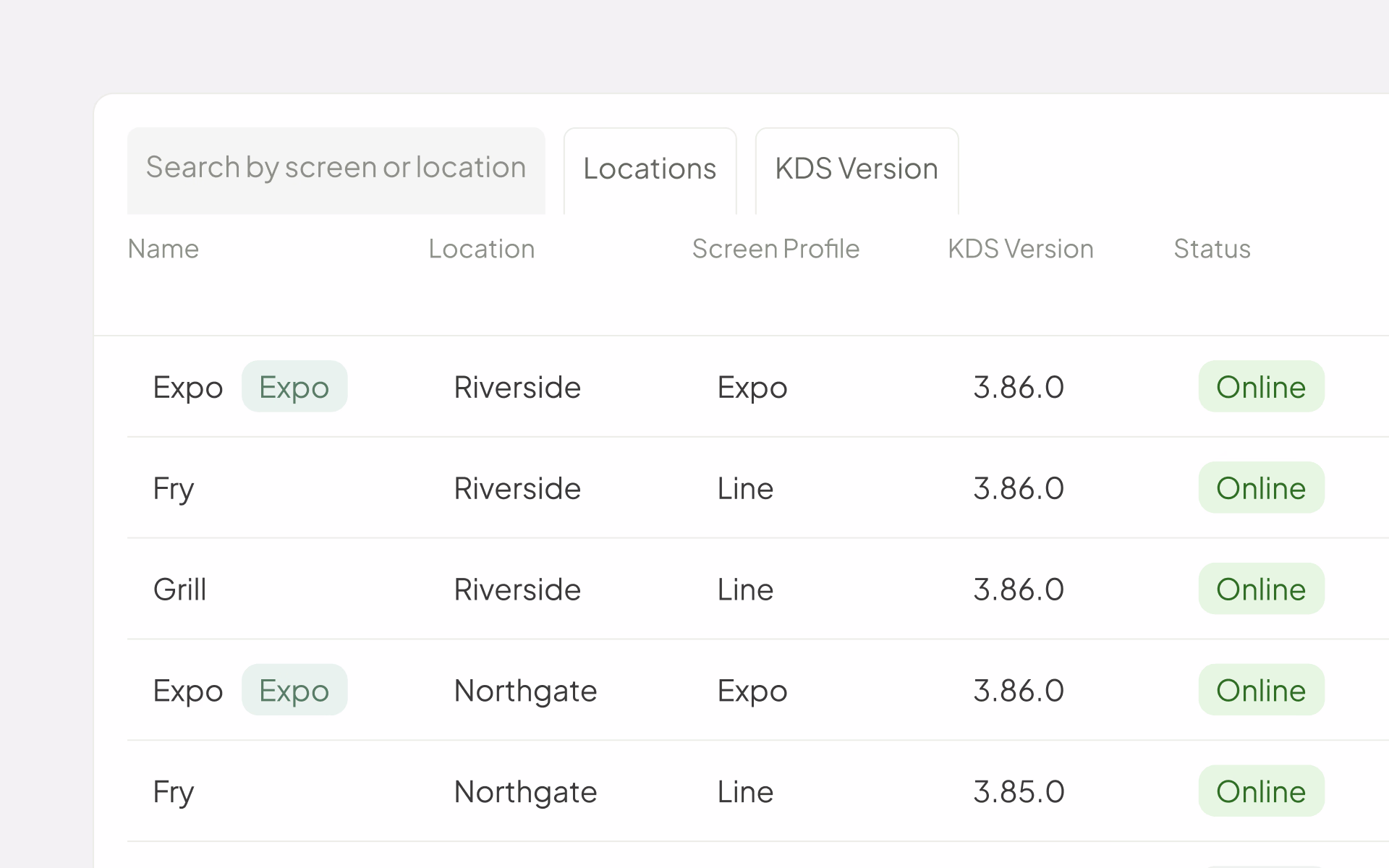Click the Online status for Riverside Expo
Viewport: 1389px width, 868px height.
point(1262,386)
